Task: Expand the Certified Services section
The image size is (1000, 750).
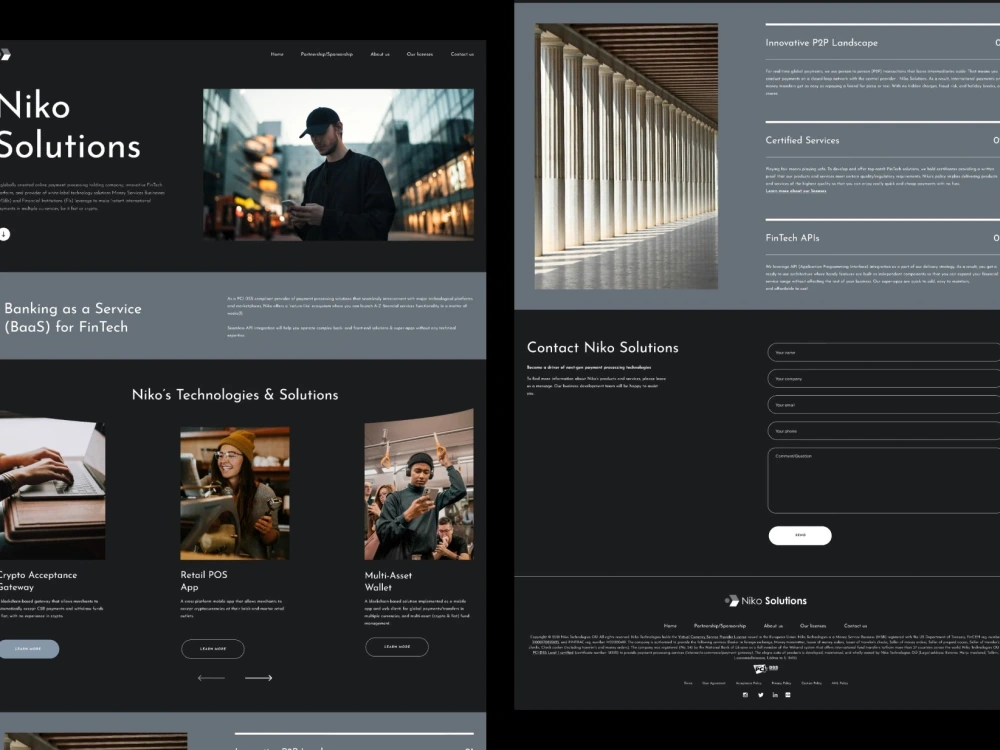Action: (883, 140)
